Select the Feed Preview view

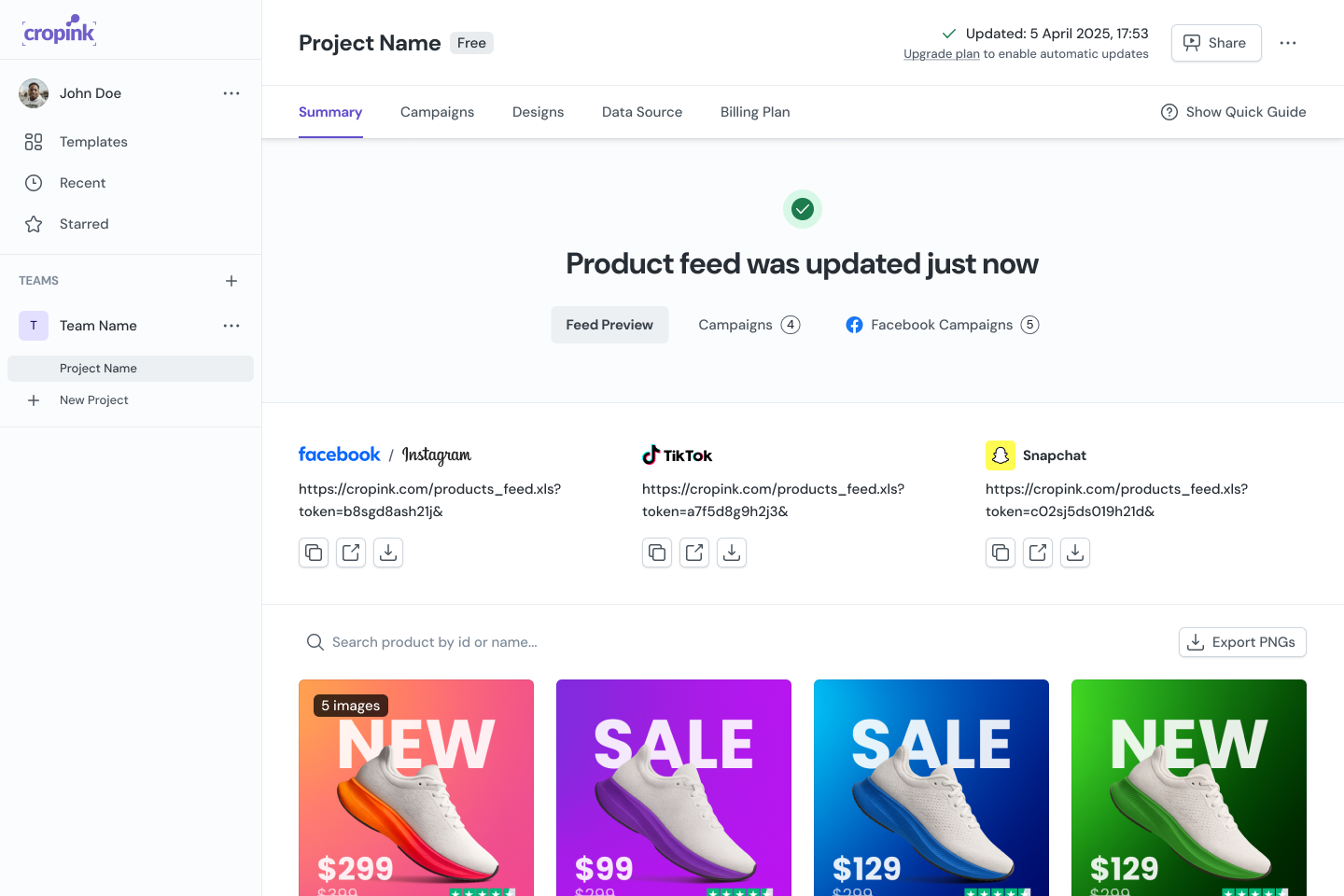(x=609, y=325)
